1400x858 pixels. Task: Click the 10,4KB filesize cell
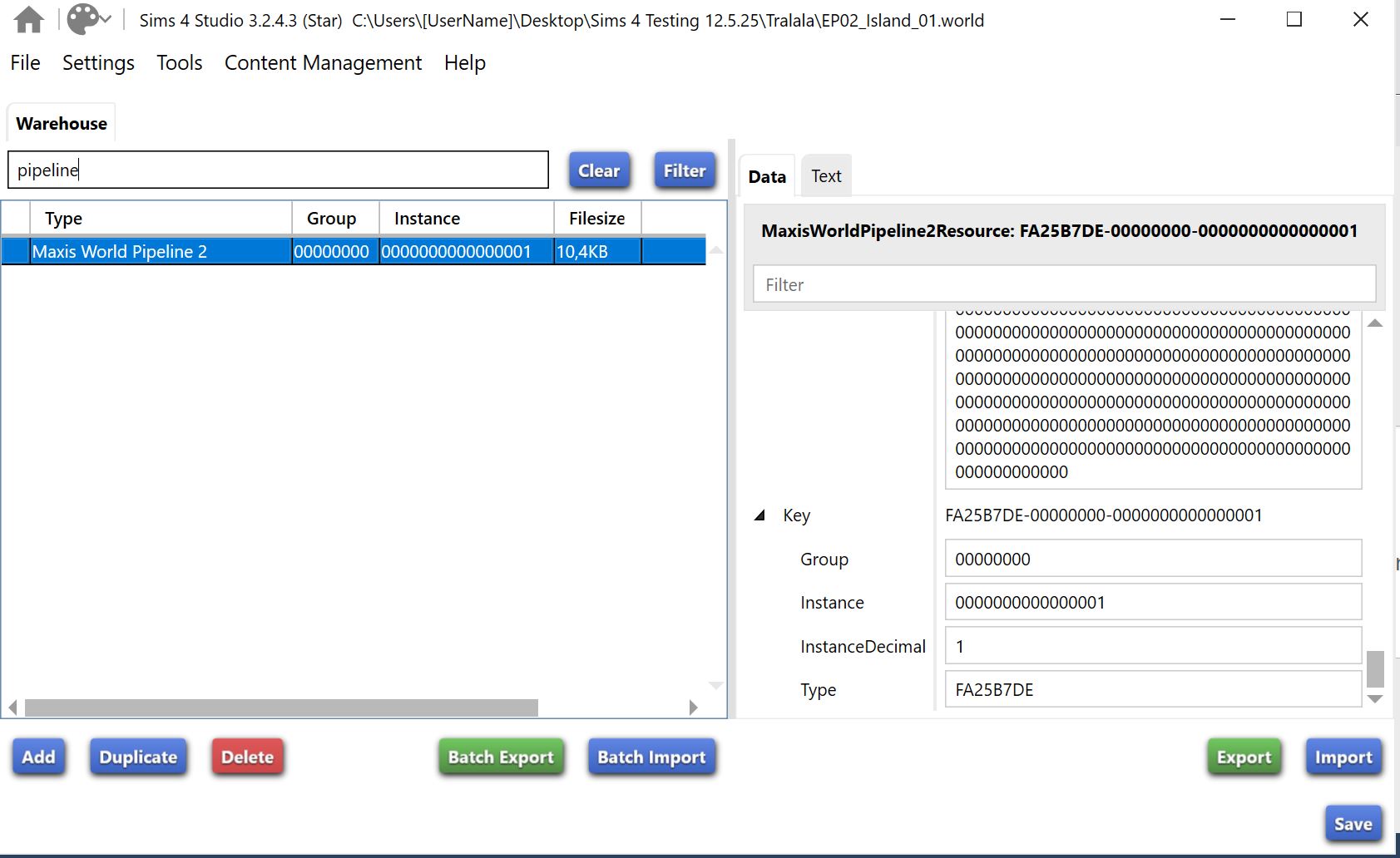tap(597, 251)
